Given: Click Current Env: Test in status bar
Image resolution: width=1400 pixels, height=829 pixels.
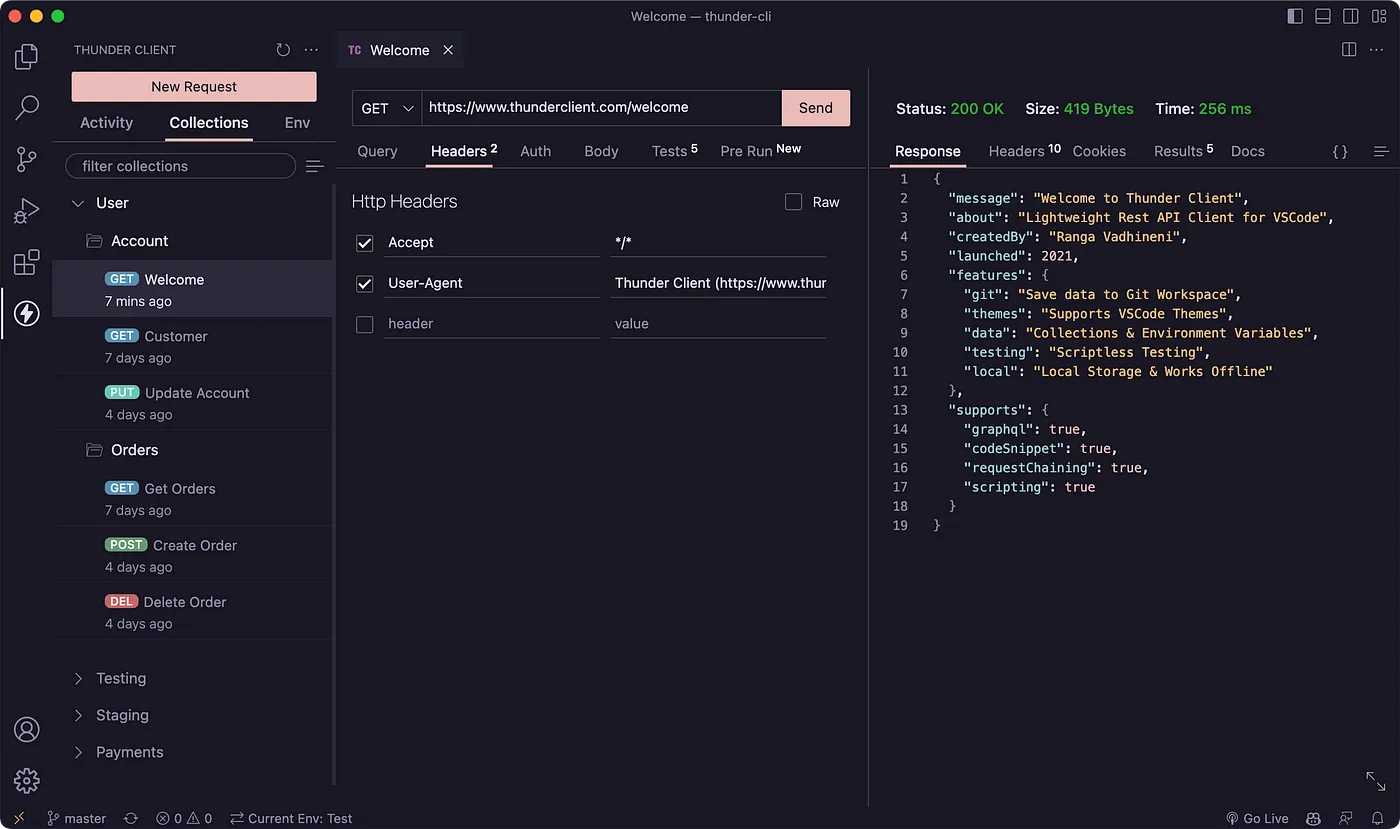Looking at the screenshot, I should pos(291,818).
